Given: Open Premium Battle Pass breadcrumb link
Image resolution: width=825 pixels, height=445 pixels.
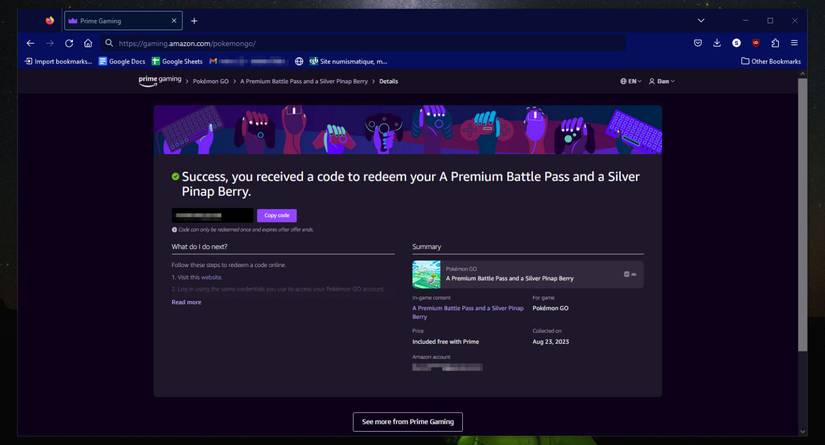Looking at the screenshot, I should point(304,82).
